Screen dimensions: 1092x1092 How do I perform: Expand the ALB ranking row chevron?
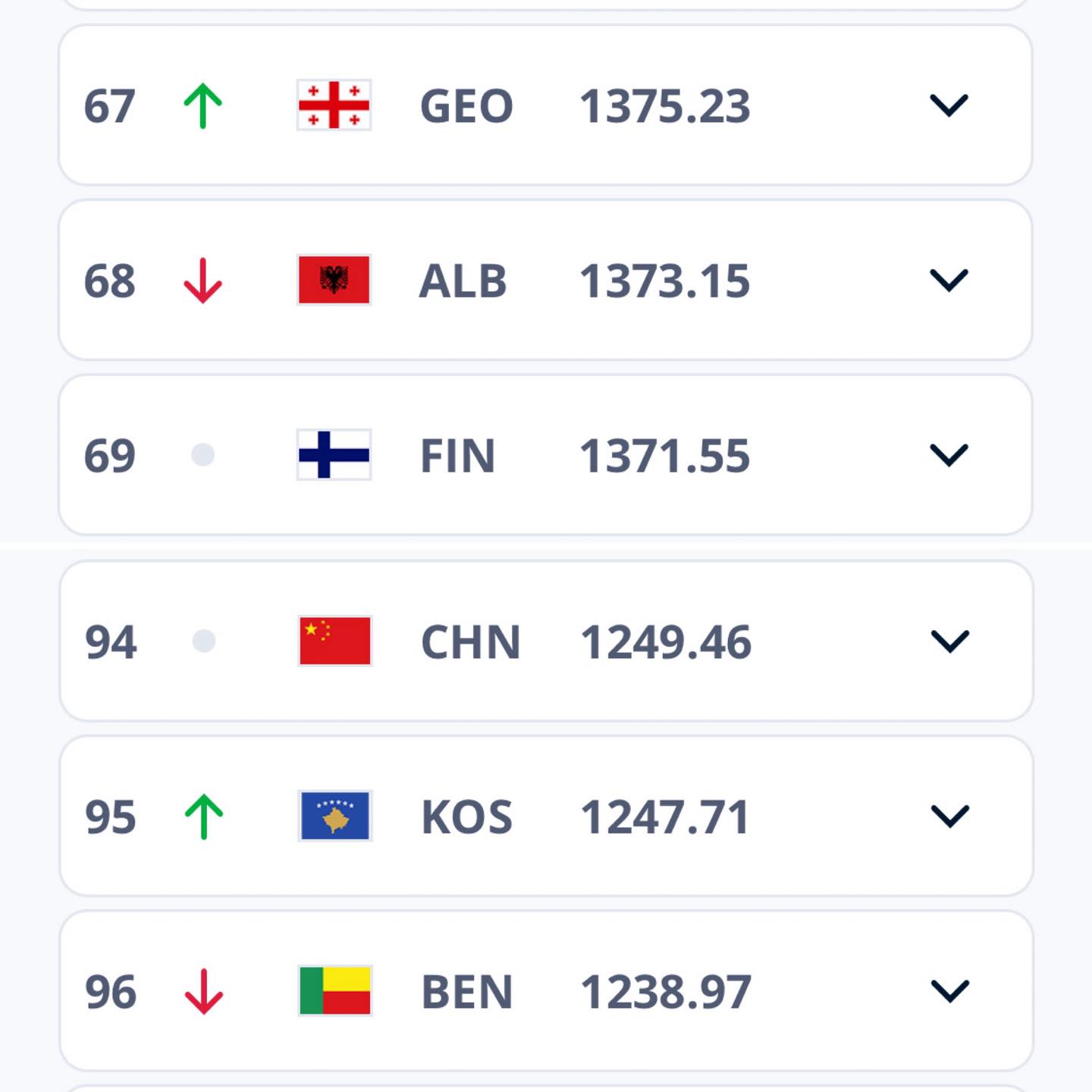(949, 281)
